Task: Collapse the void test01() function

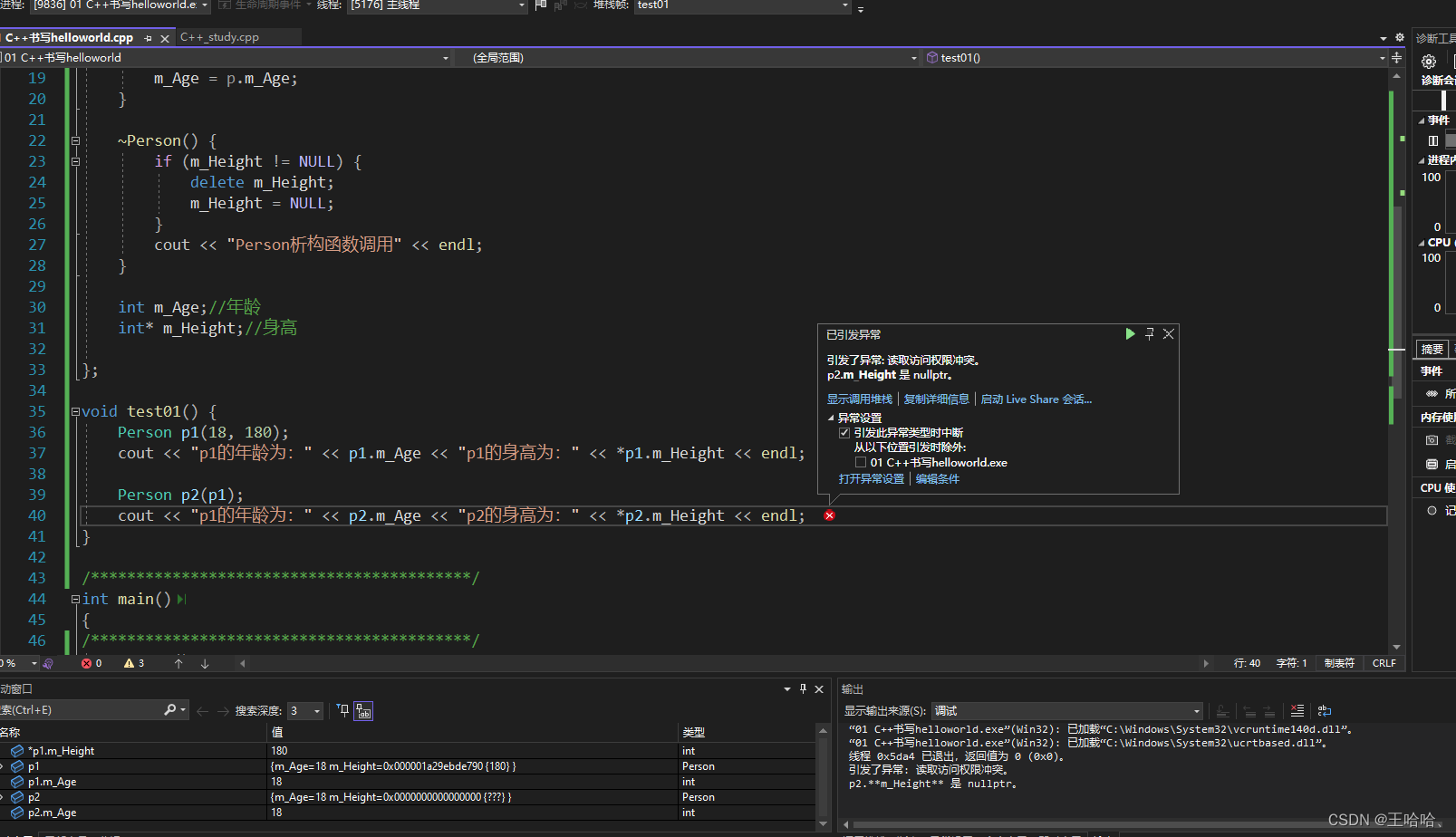Action: (x=75, y=411)
